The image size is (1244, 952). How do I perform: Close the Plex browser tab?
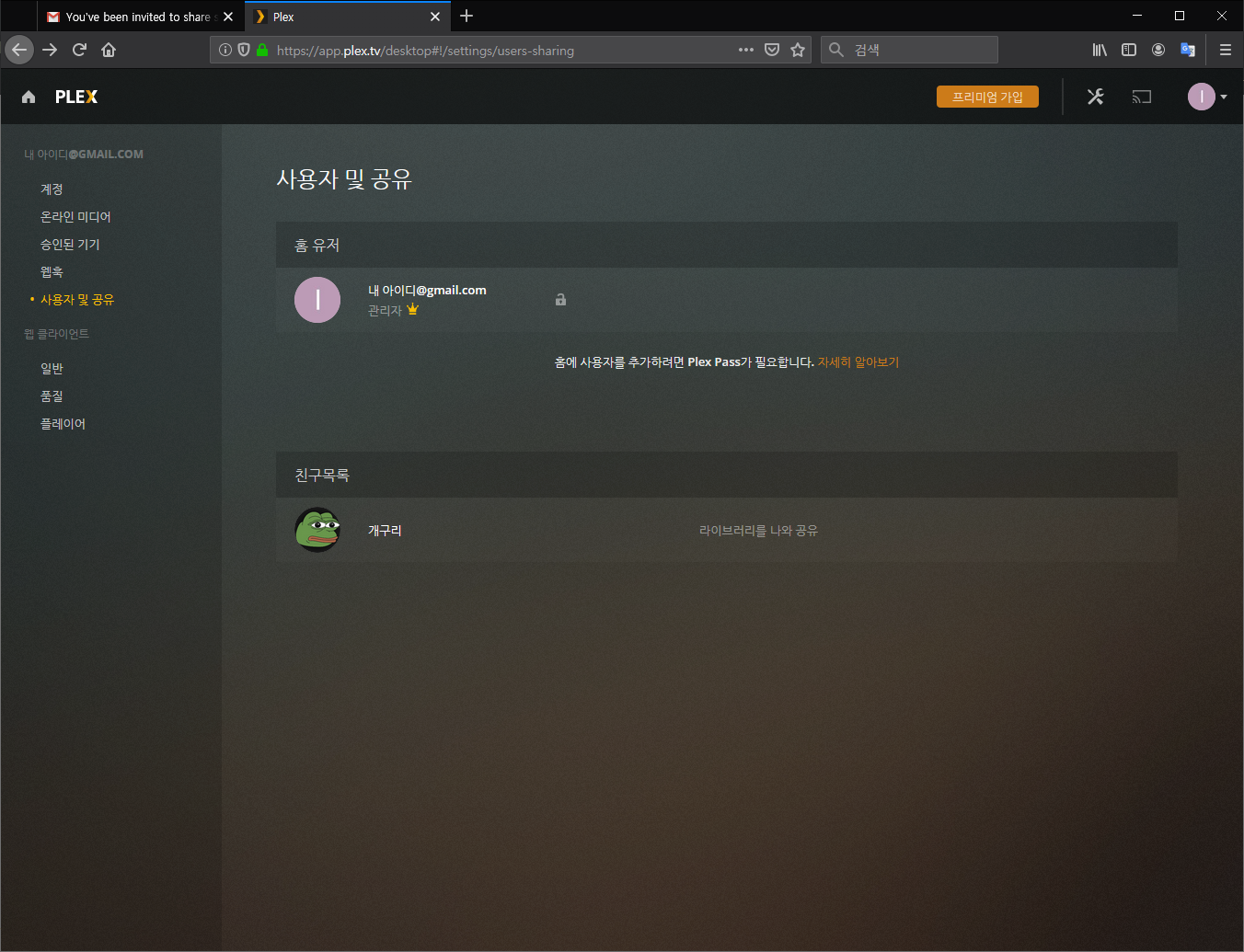435,17
